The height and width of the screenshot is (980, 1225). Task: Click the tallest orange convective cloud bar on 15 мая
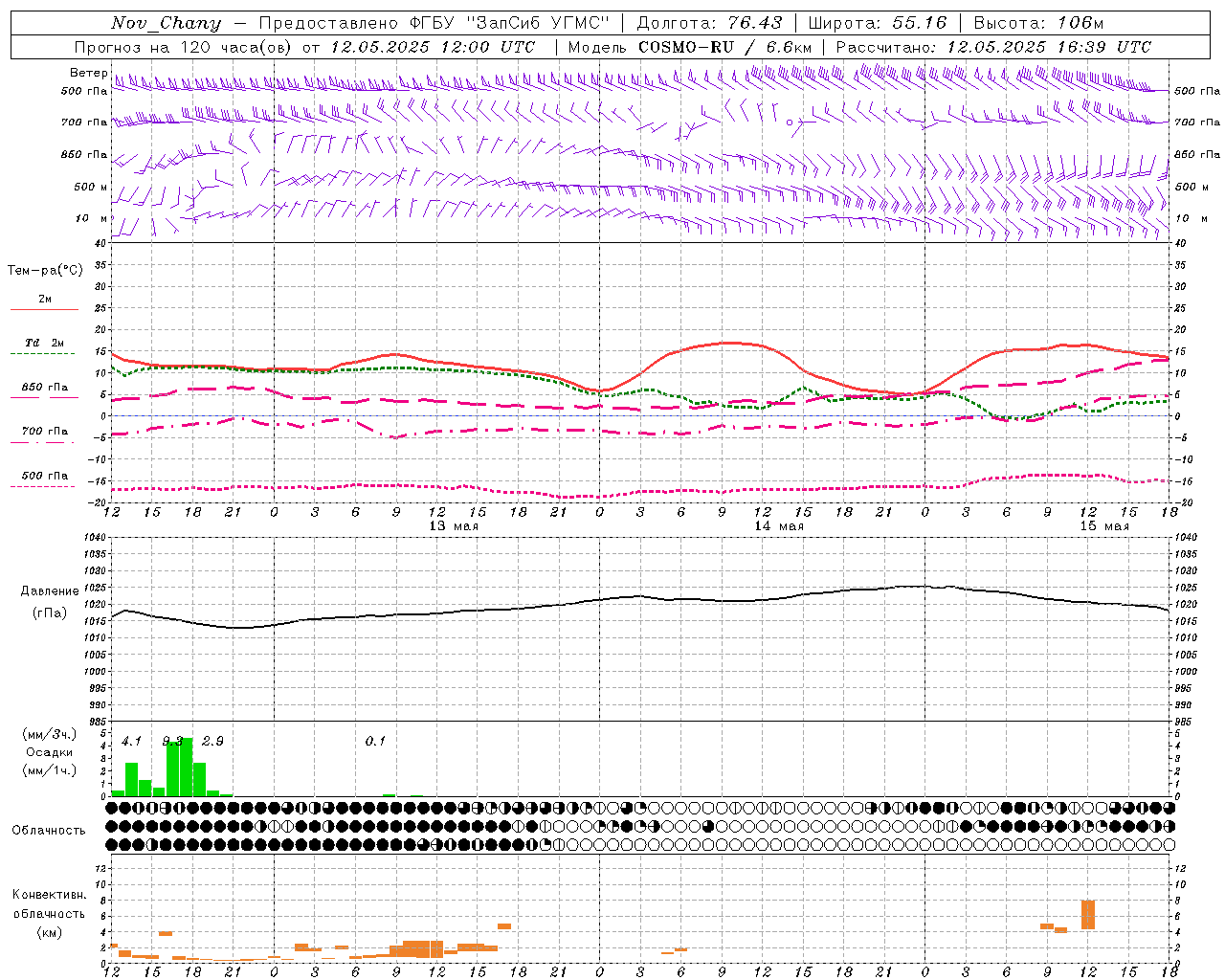click(1088, 915)
